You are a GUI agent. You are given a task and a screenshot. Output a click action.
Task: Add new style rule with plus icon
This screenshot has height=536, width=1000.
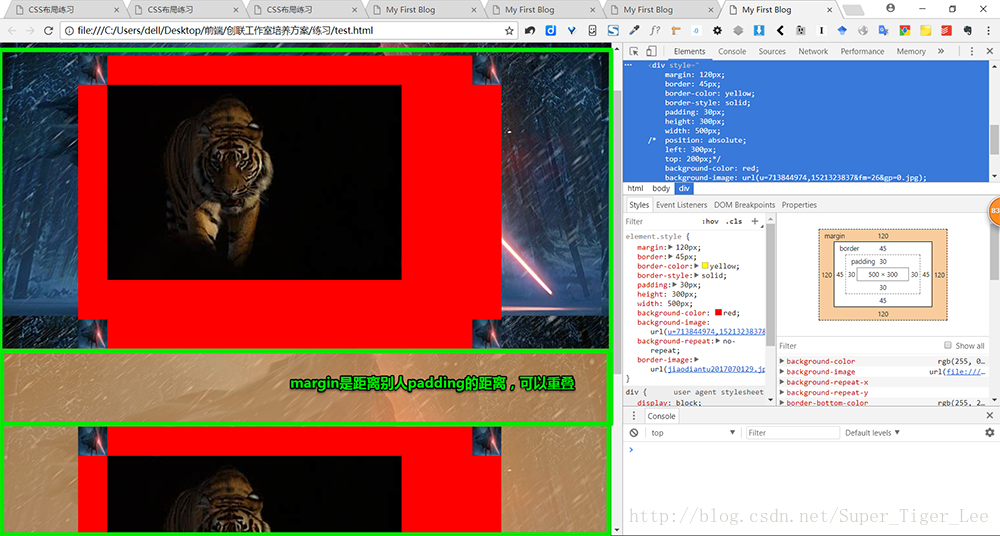pos(755,221)
